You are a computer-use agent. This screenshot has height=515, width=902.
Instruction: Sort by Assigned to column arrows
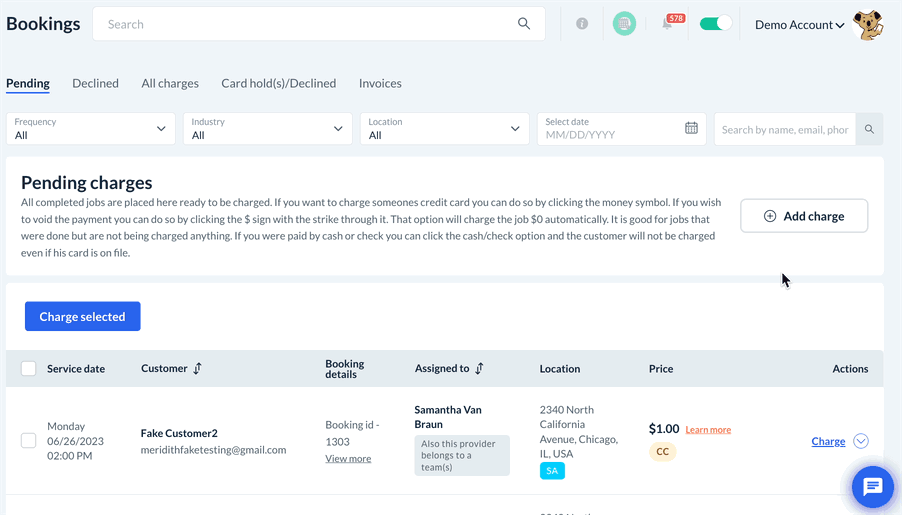tap(479, 368)
